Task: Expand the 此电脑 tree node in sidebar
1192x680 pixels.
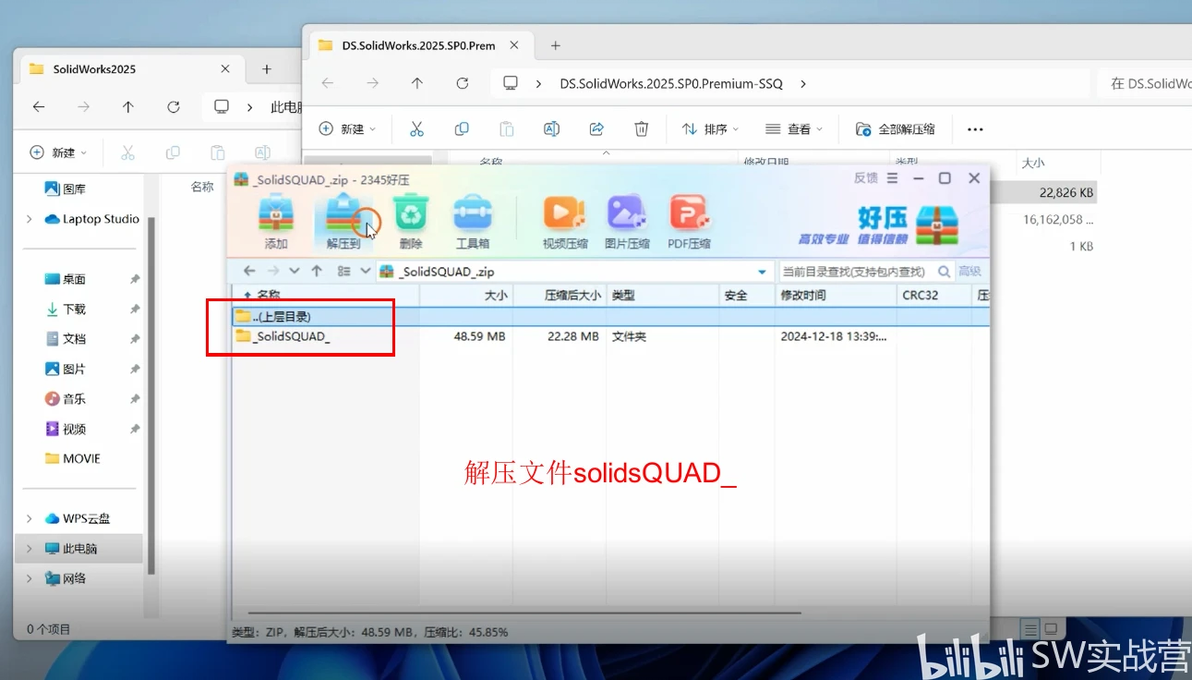Action: [x=29, y=548]
